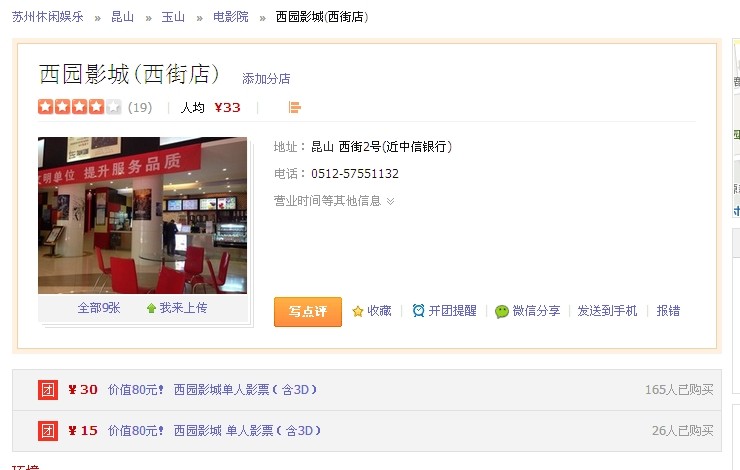The height and width of the screenshot is (470, 740).
Task: Open the cinema lobby photo thumbnail
Action: click(x=143, y=215)
